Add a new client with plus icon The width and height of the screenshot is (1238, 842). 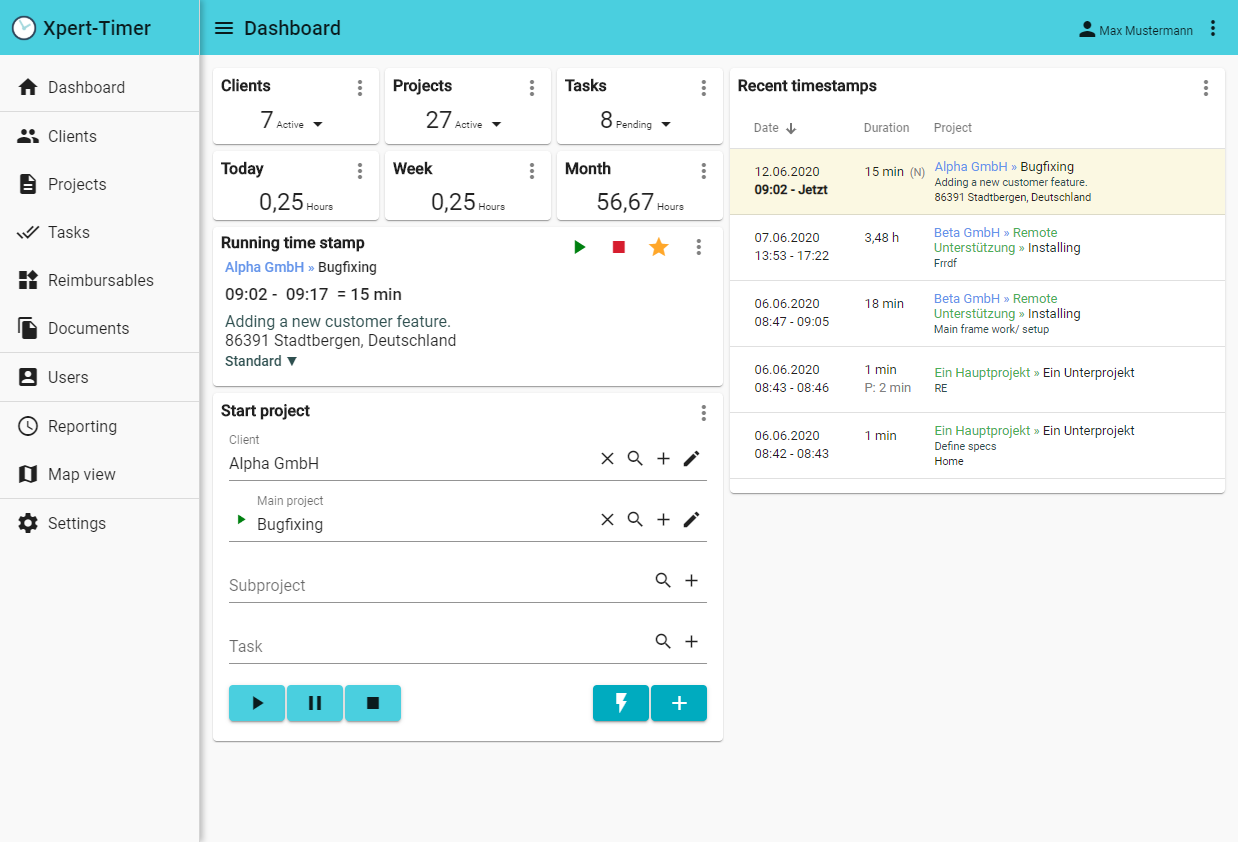coord(663,458)
